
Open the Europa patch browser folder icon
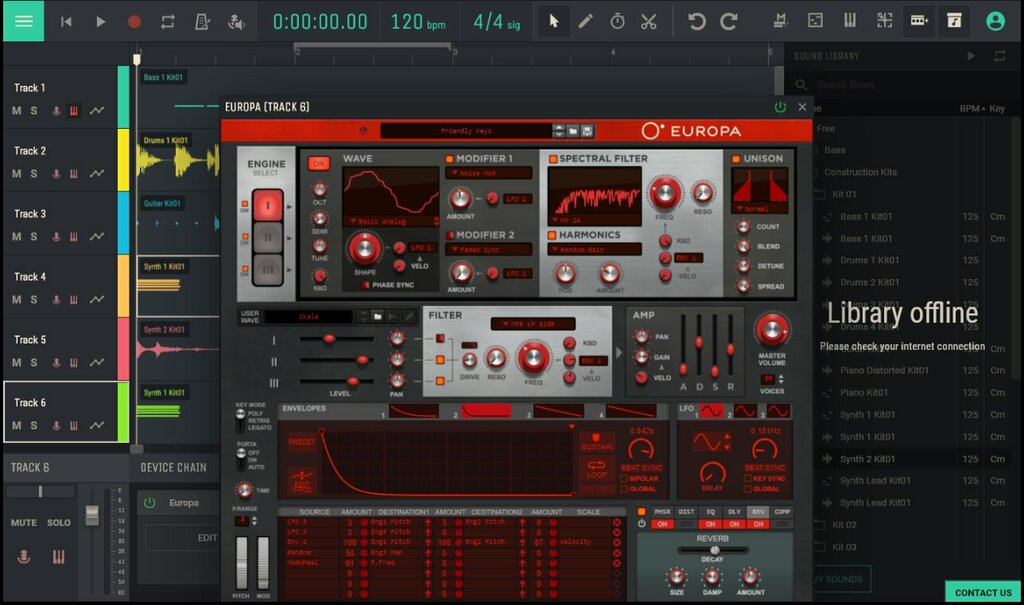573,131
